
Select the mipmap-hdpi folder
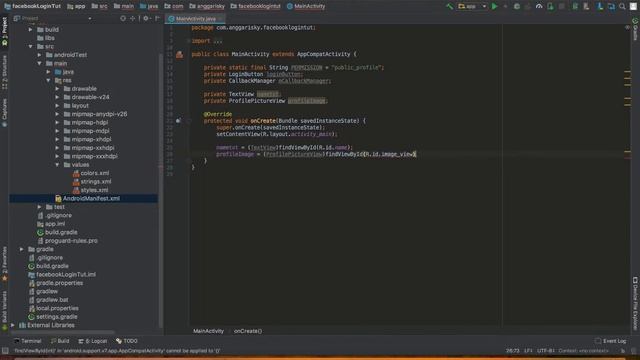86,122
